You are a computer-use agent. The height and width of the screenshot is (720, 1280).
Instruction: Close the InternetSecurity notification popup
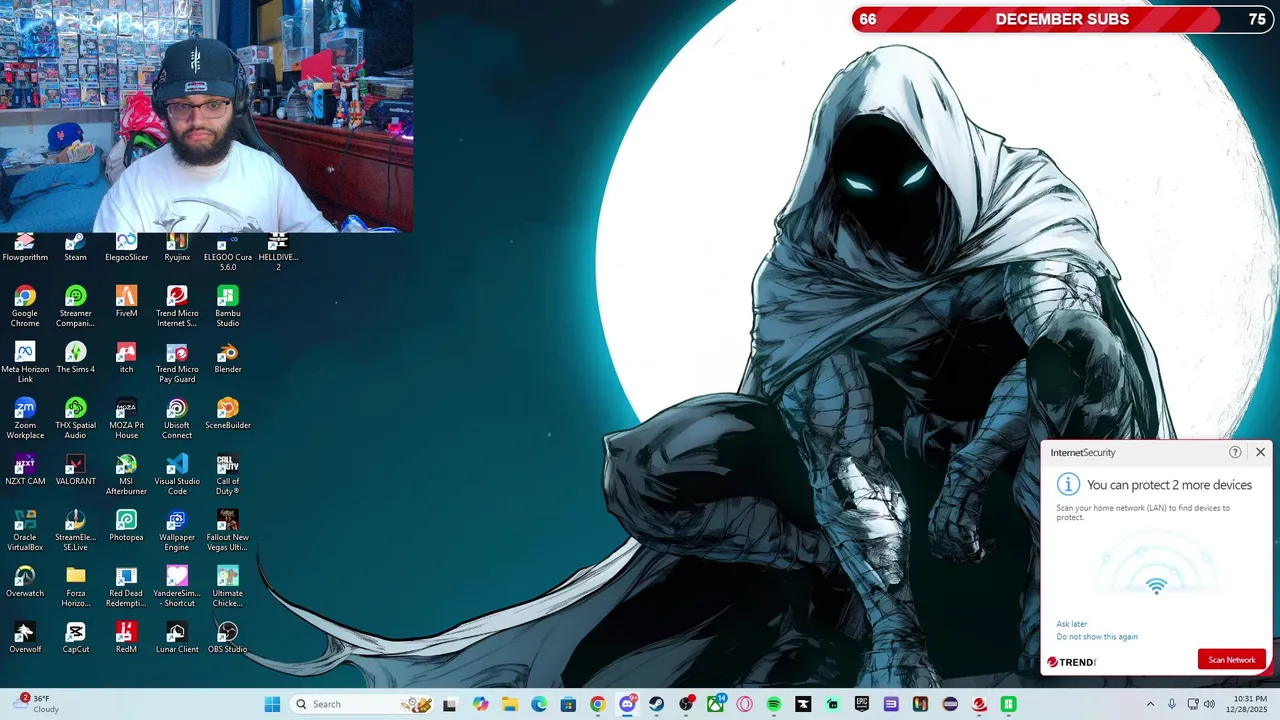(1260, 452)
